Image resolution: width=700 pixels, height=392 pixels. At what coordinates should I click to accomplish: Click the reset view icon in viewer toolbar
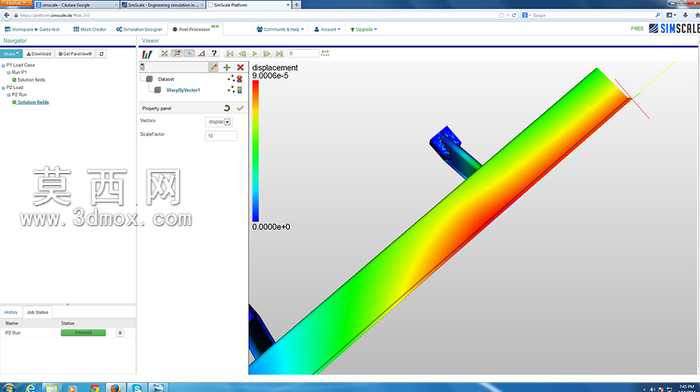(x=164, y=54)
